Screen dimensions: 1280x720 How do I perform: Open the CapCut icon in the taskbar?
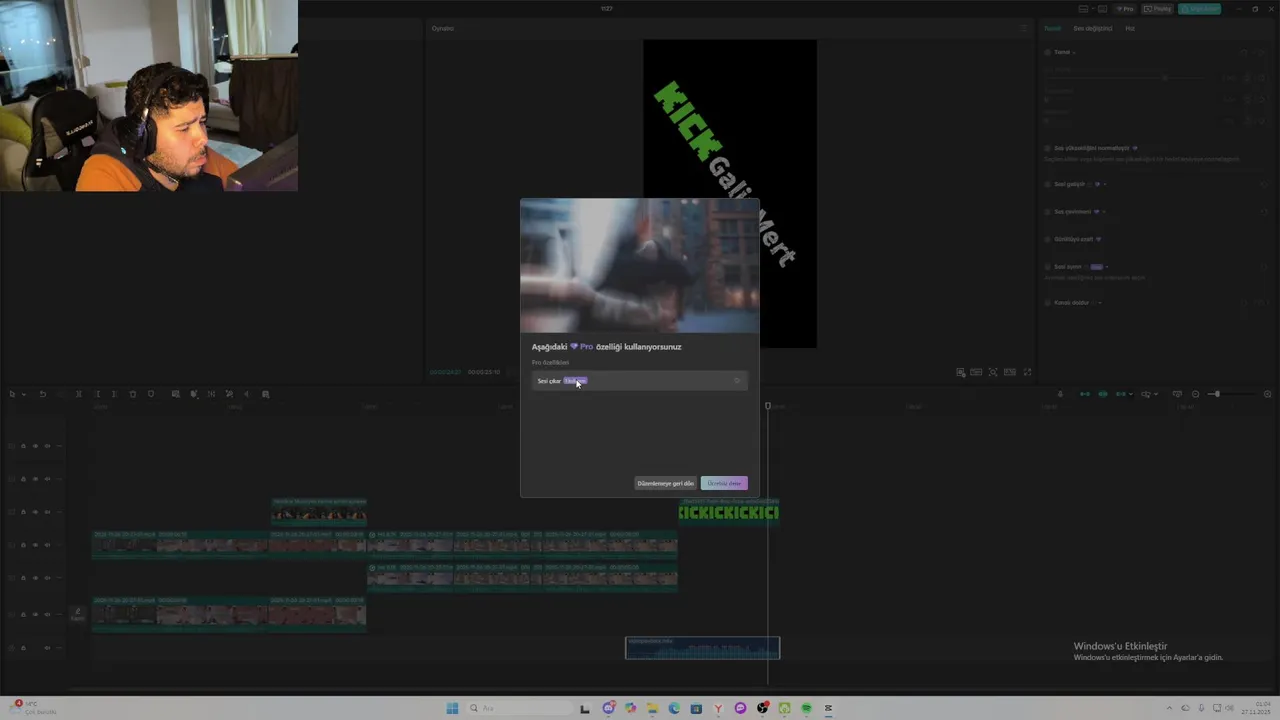(x=828, y=708)
